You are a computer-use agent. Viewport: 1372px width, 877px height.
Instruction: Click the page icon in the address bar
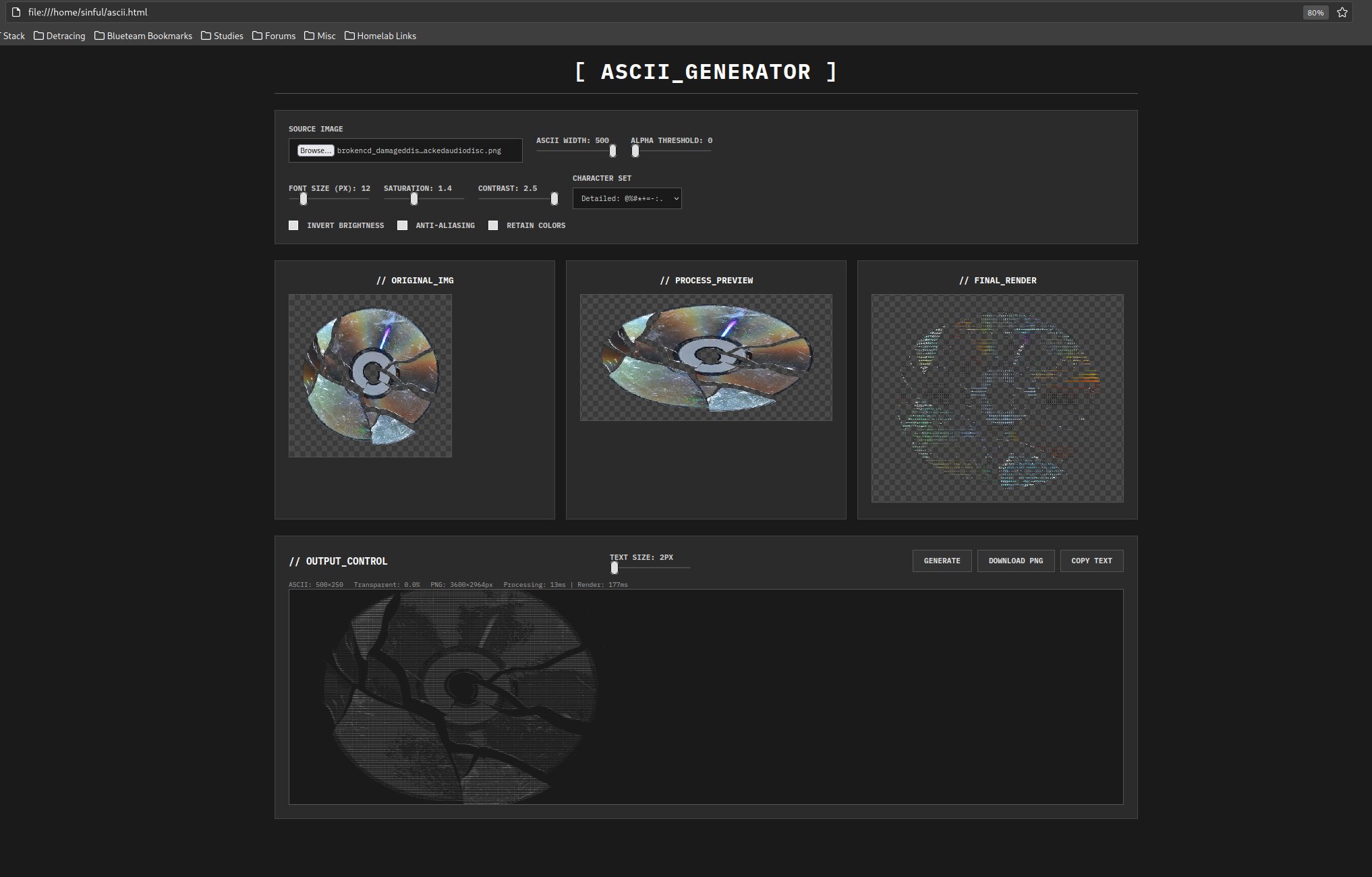click(17, 12)
